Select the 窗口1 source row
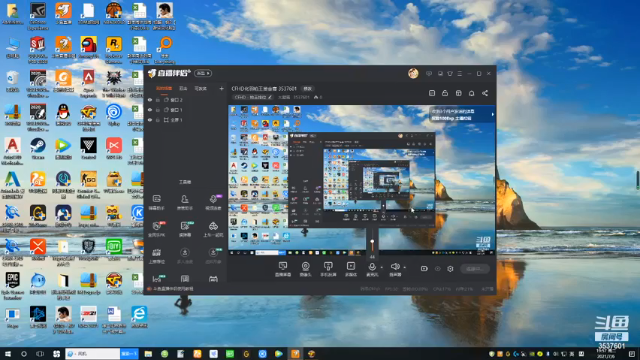 pos(186,110)
